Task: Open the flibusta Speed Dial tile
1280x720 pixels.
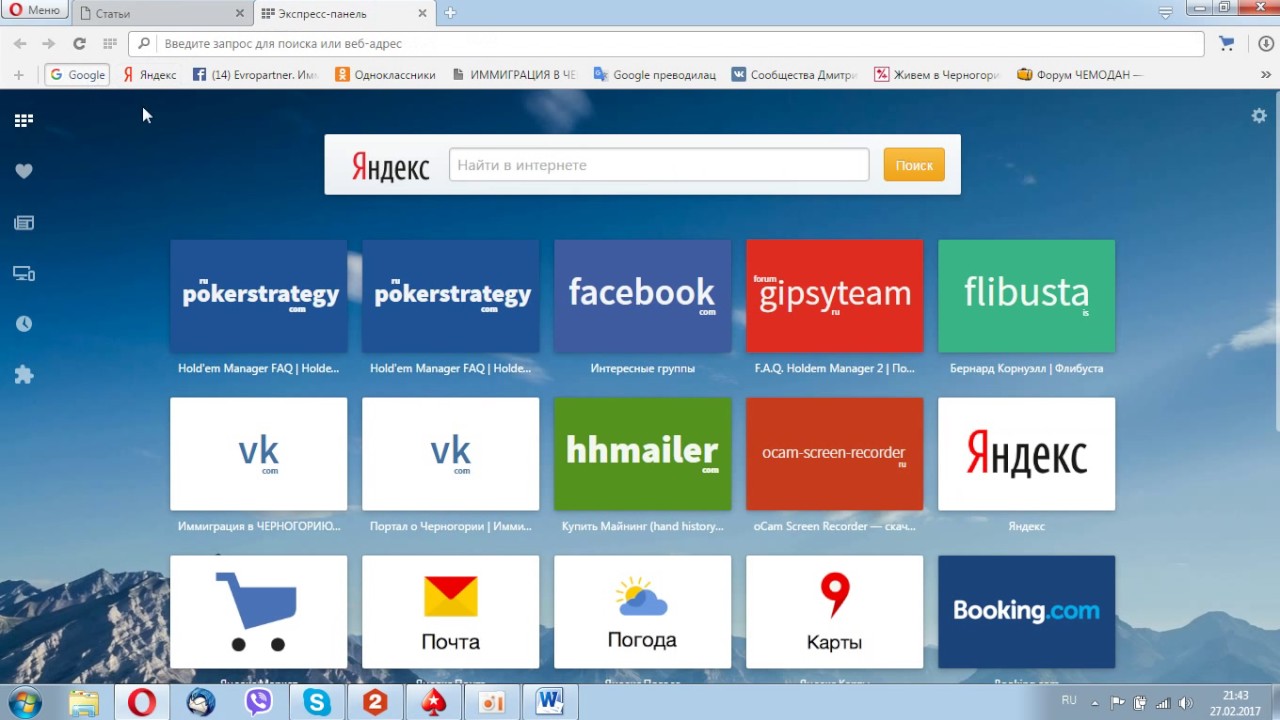Action: click(x=1027, y=296)
